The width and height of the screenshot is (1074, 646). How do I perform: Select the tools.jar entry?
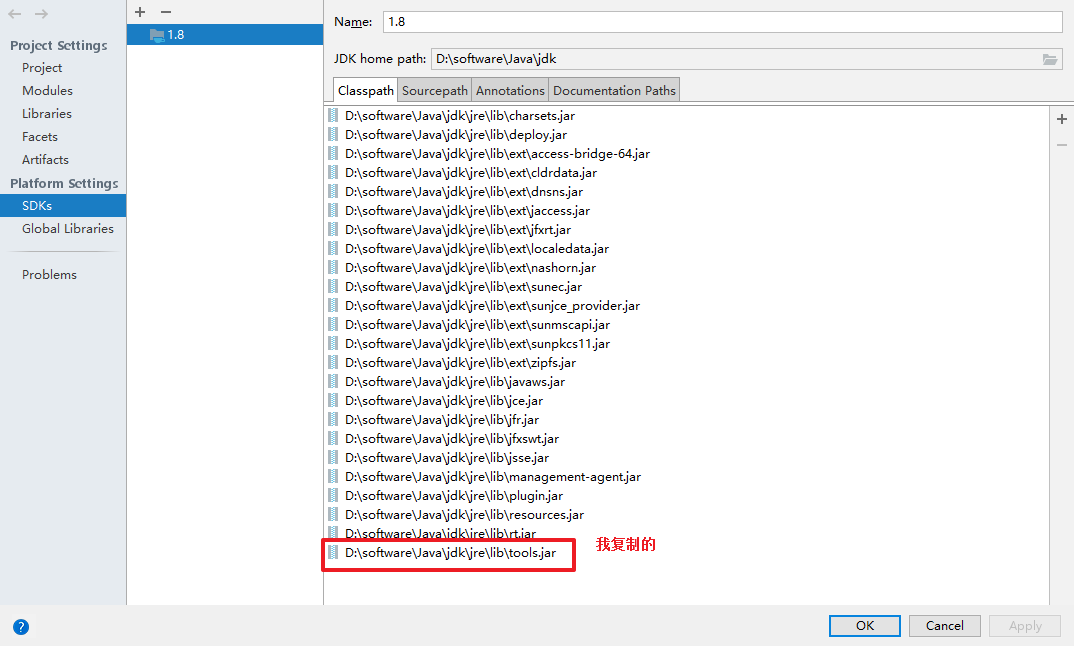coord(451,553)
